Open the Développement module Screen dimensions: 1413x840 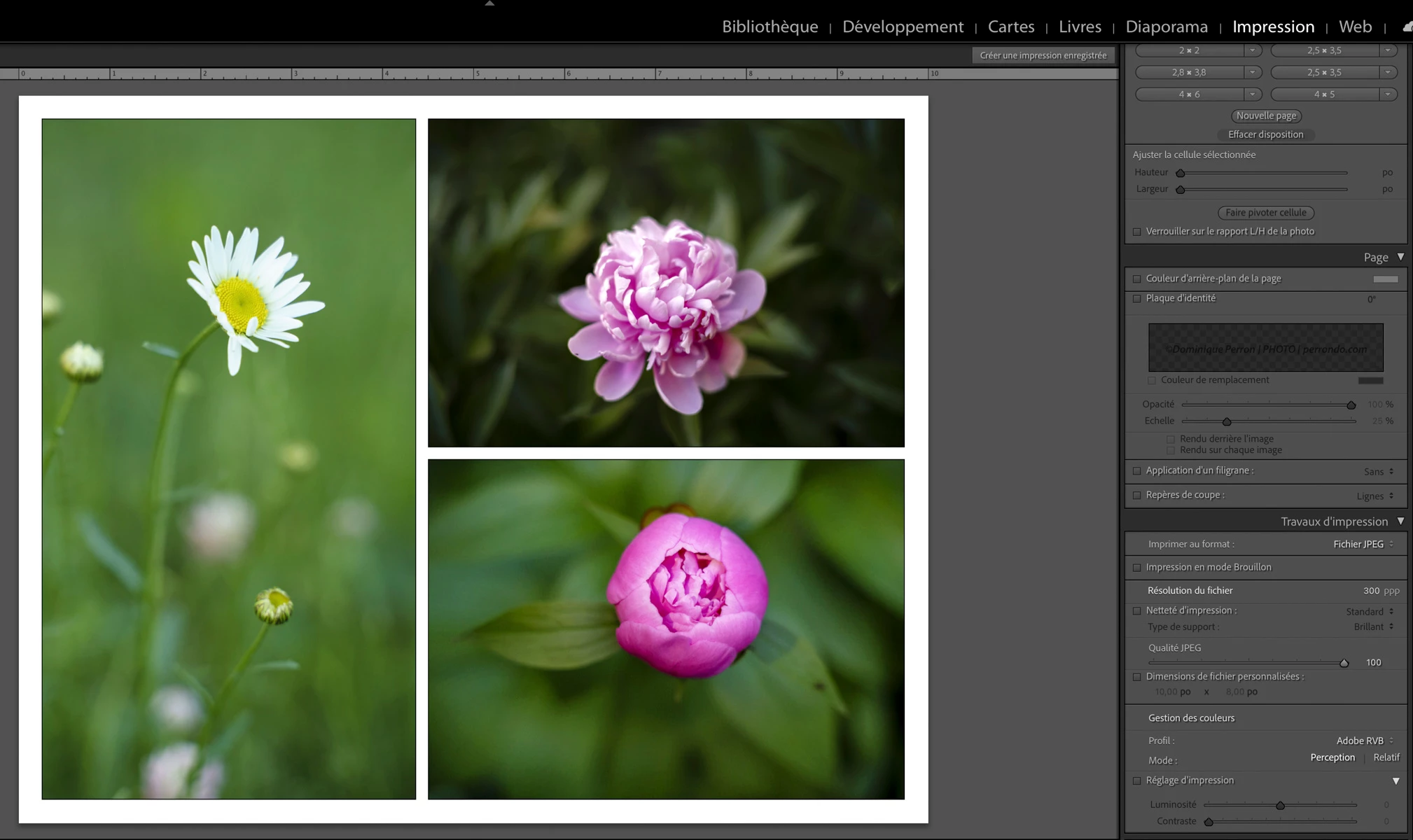click(903, 27)
